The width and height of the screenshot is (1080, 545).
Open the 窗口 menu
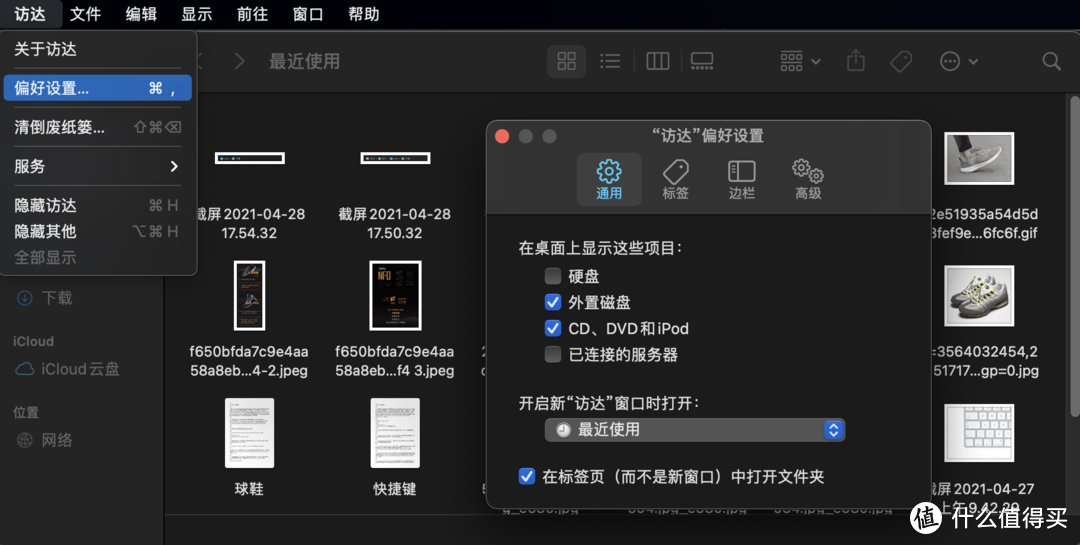308,14
